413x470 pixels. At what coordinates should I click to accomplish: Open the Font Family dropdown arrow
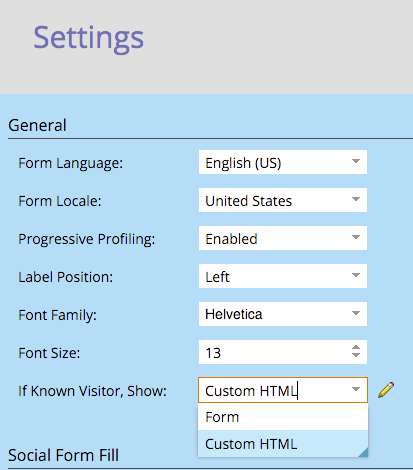click(356, 314)
